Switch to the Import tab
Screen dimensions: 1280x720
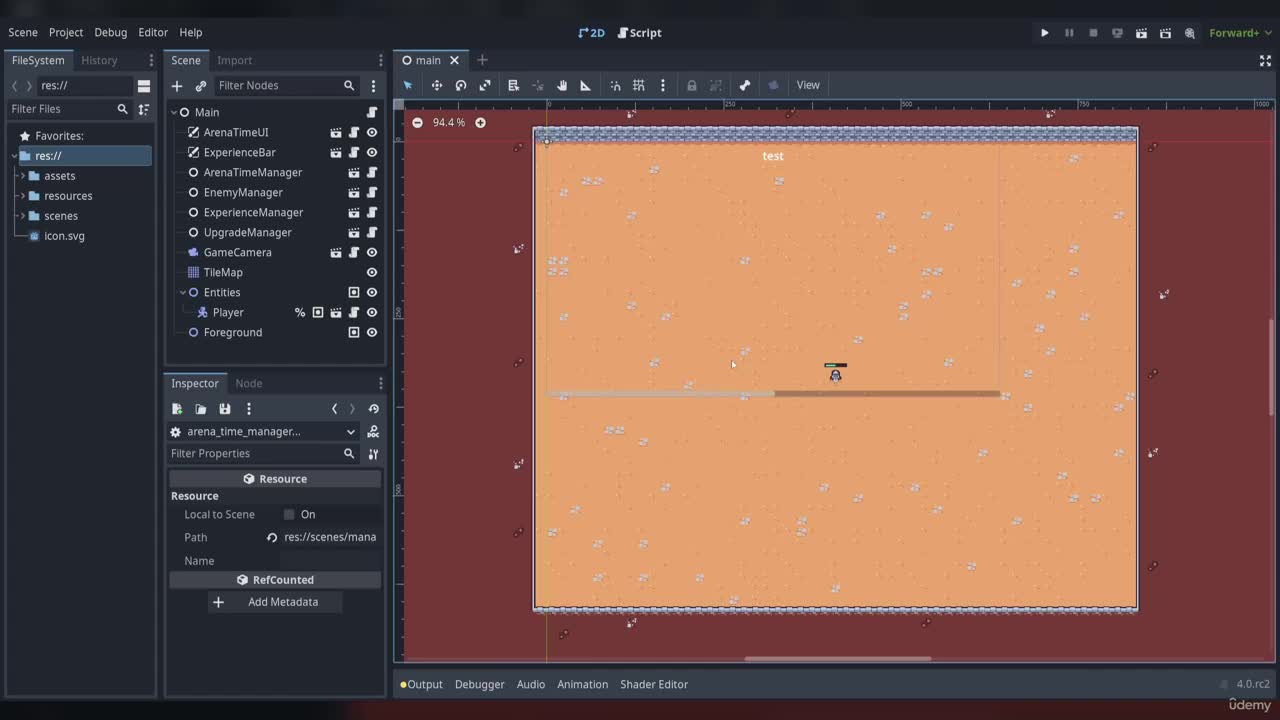[x=235, y=60]
